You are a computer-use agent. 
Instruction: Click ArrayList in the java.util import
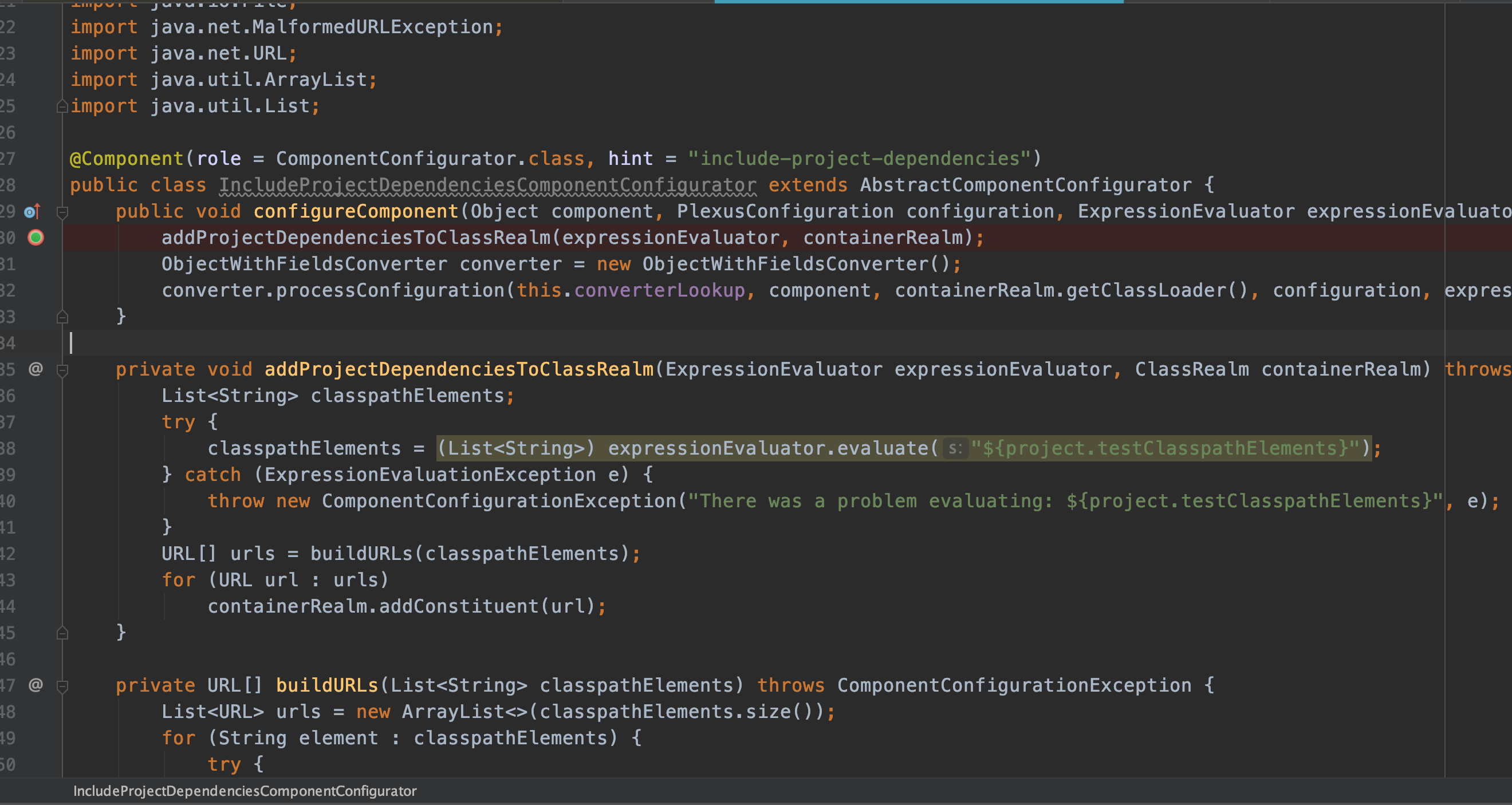(316, 80)
